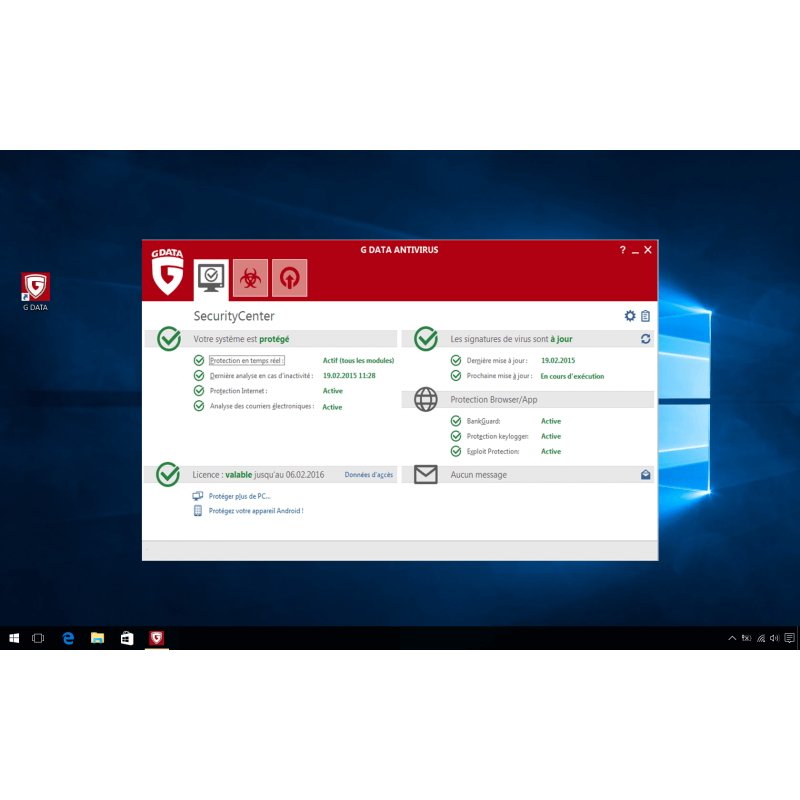Open the SecurityCenter monitor tab
This screenshot has width=800, height=800.
tap(211, 278)
